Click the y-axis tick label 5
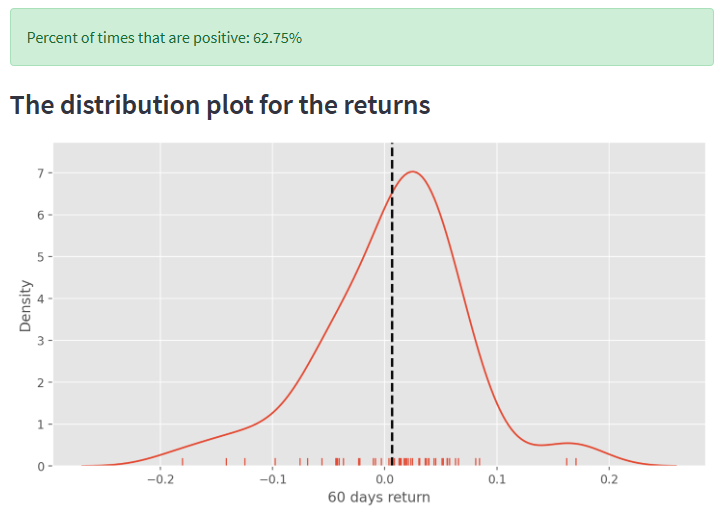Viewport: 725px width, 518px height. pos(41,258)
